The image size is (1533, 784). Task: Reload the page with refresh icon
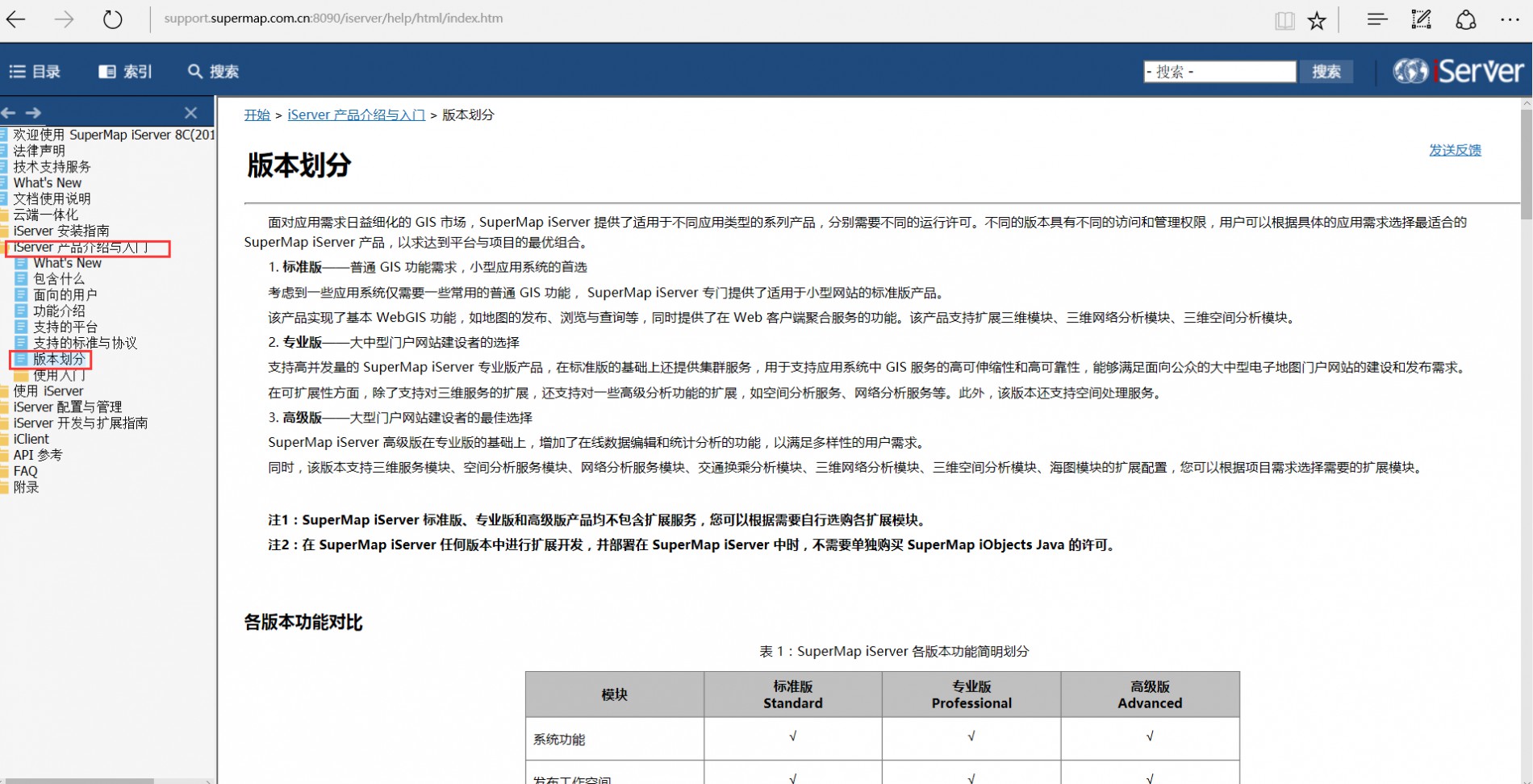tap(112, 19)
